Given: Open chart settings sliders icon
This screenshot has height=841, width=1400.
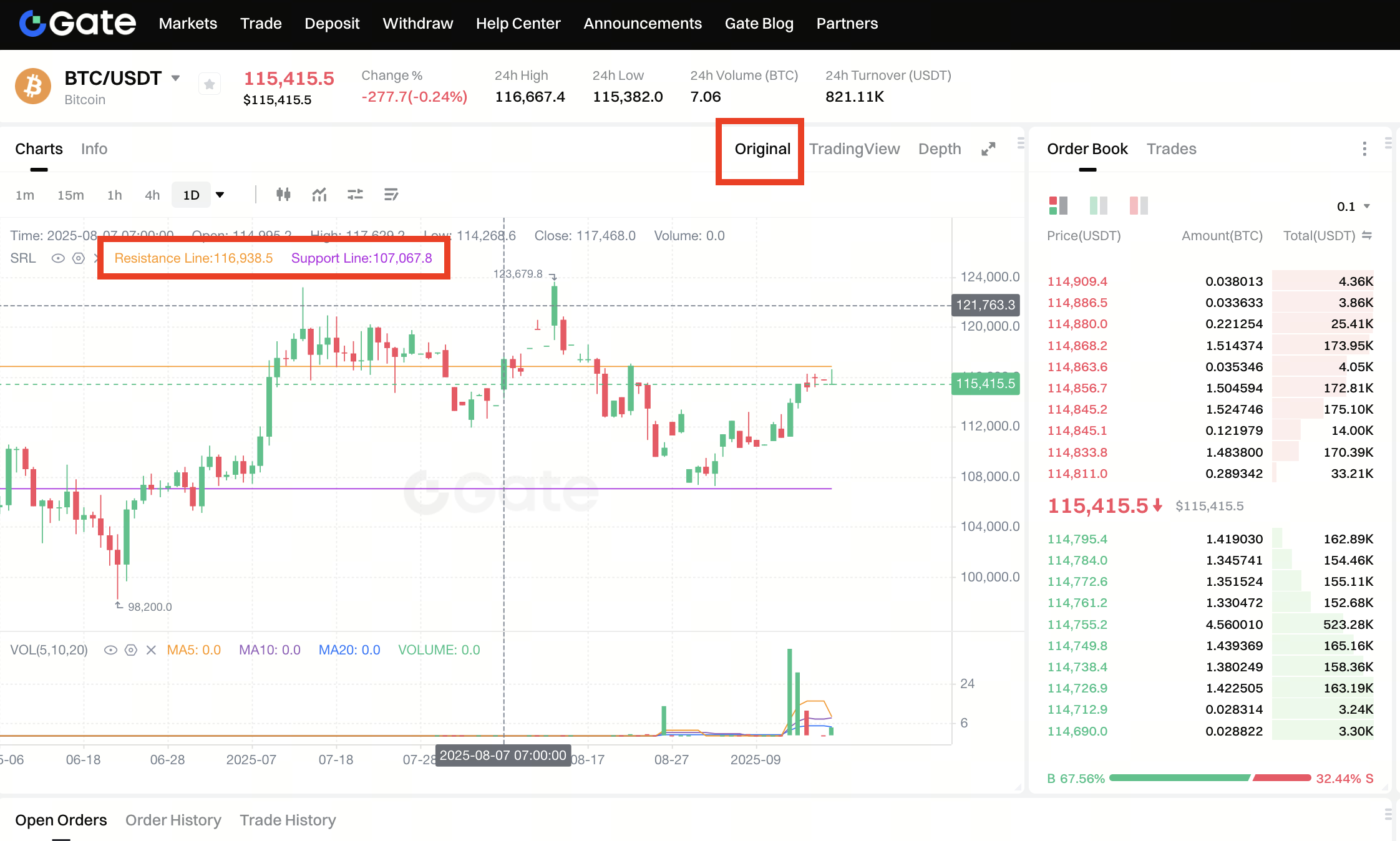Looking at the screenshot, I should [355, 195].
